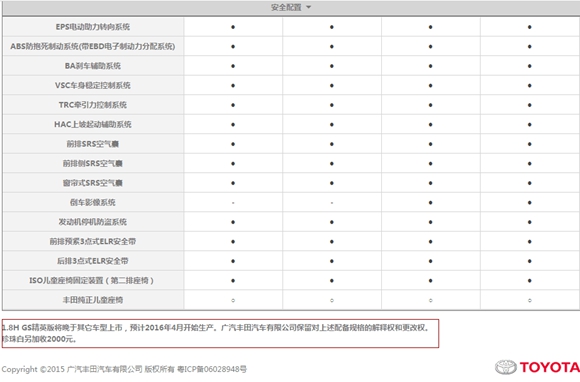580x382 pixels.
Task: Click the 1.8H GS精英版 footnote text
Action: tap(215, 328)
